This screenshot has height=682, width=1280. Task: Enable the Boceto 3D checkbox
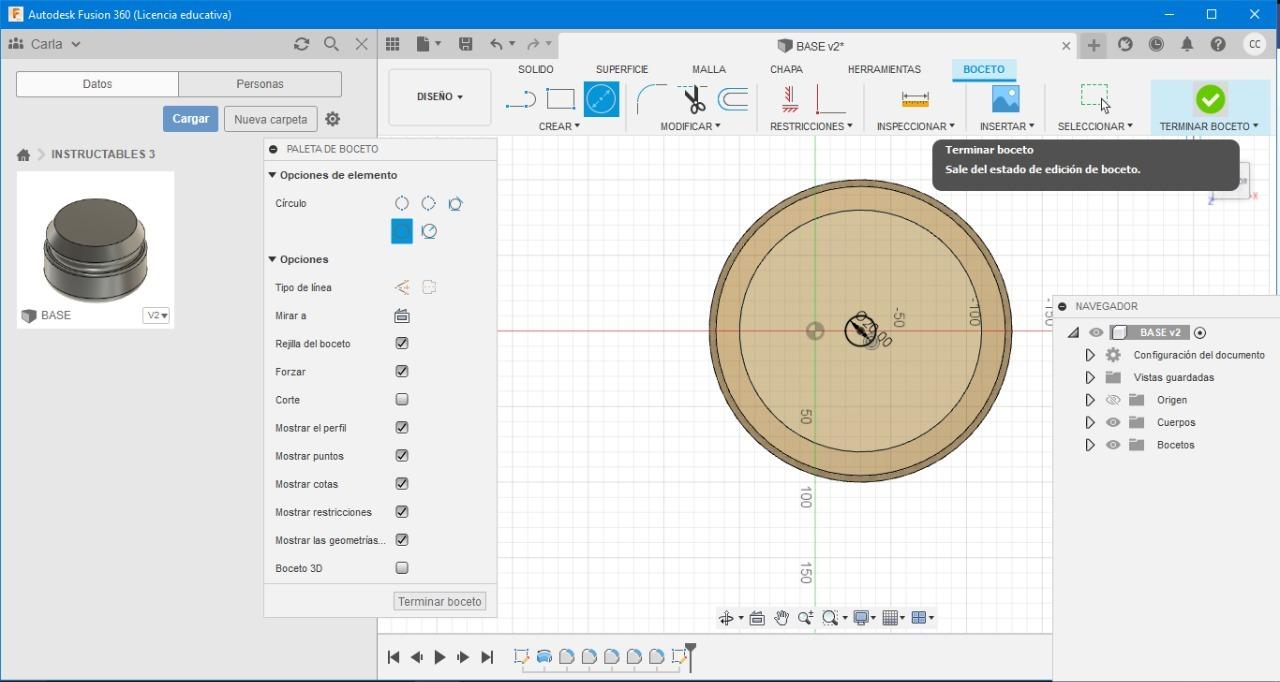click(x=402, y=568)
